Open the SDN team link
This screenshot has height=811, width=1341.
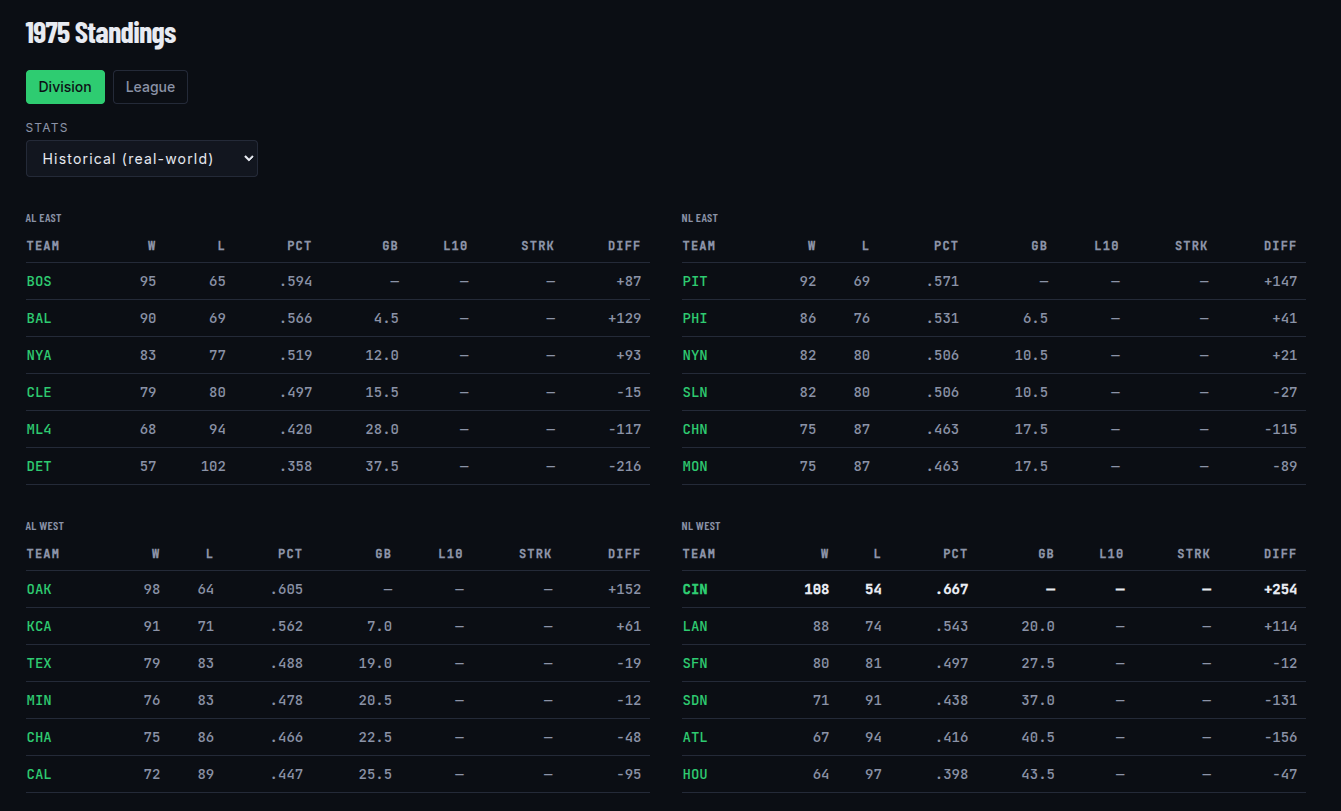coord(695,701)
